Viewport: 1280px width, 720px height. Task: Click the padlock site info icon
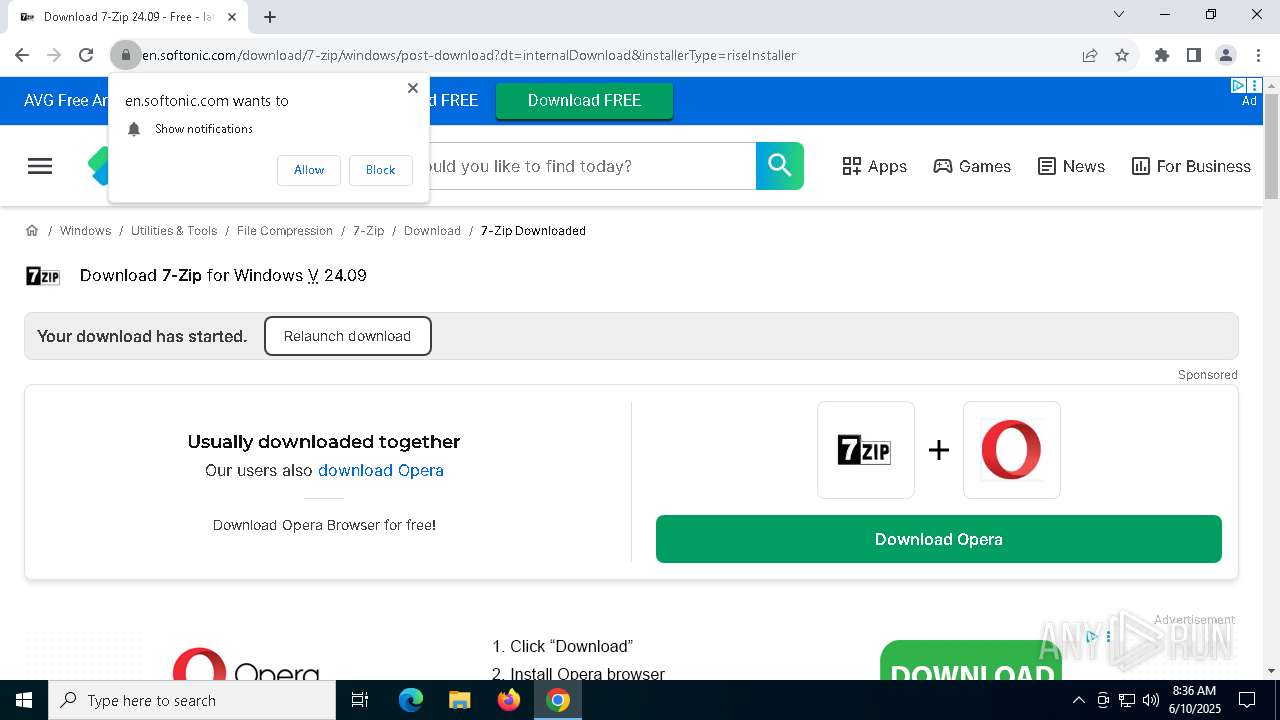(x=126, y=55)
